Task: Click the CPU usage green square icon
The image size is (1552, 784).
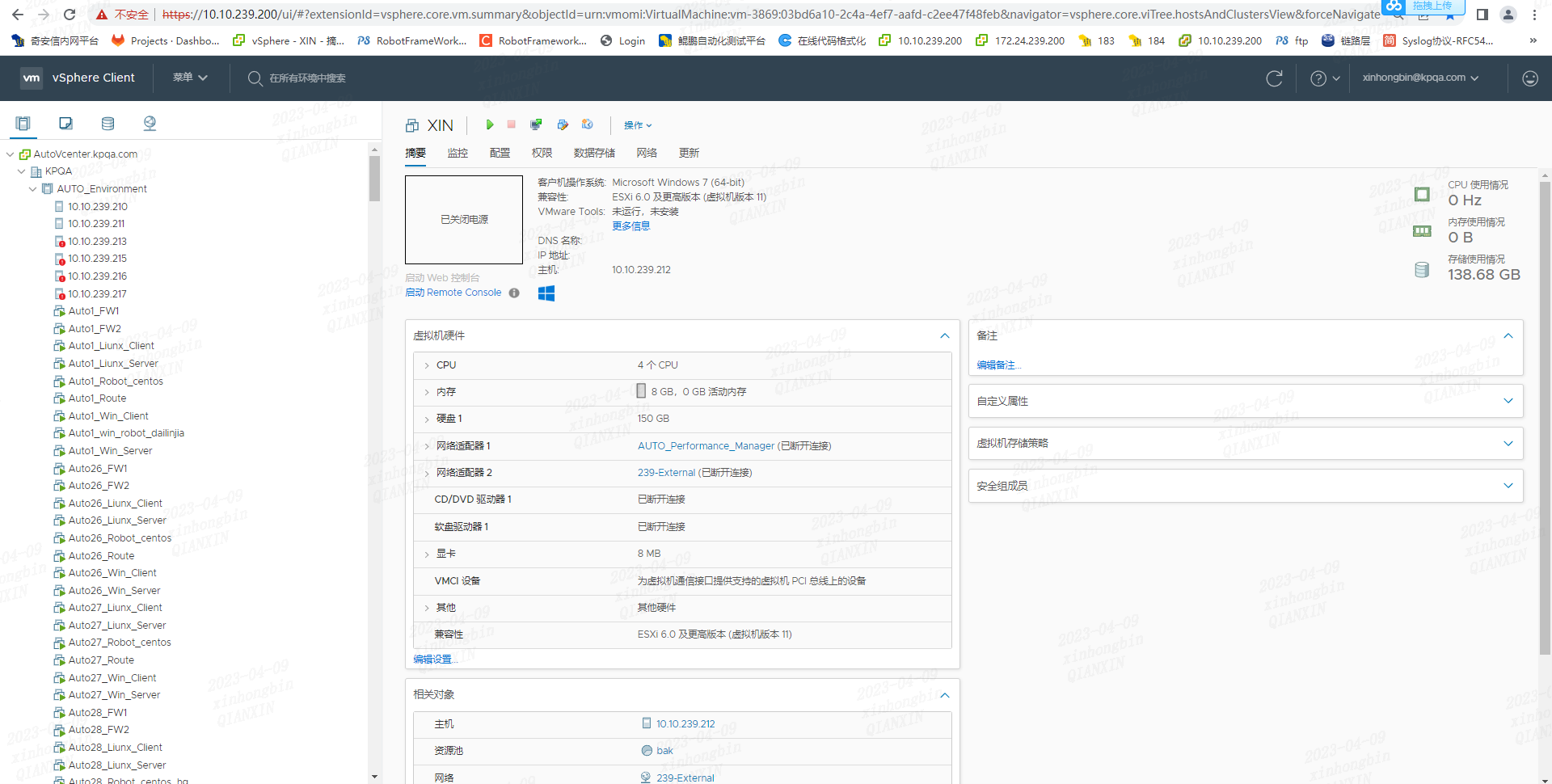Action: 1422,194
